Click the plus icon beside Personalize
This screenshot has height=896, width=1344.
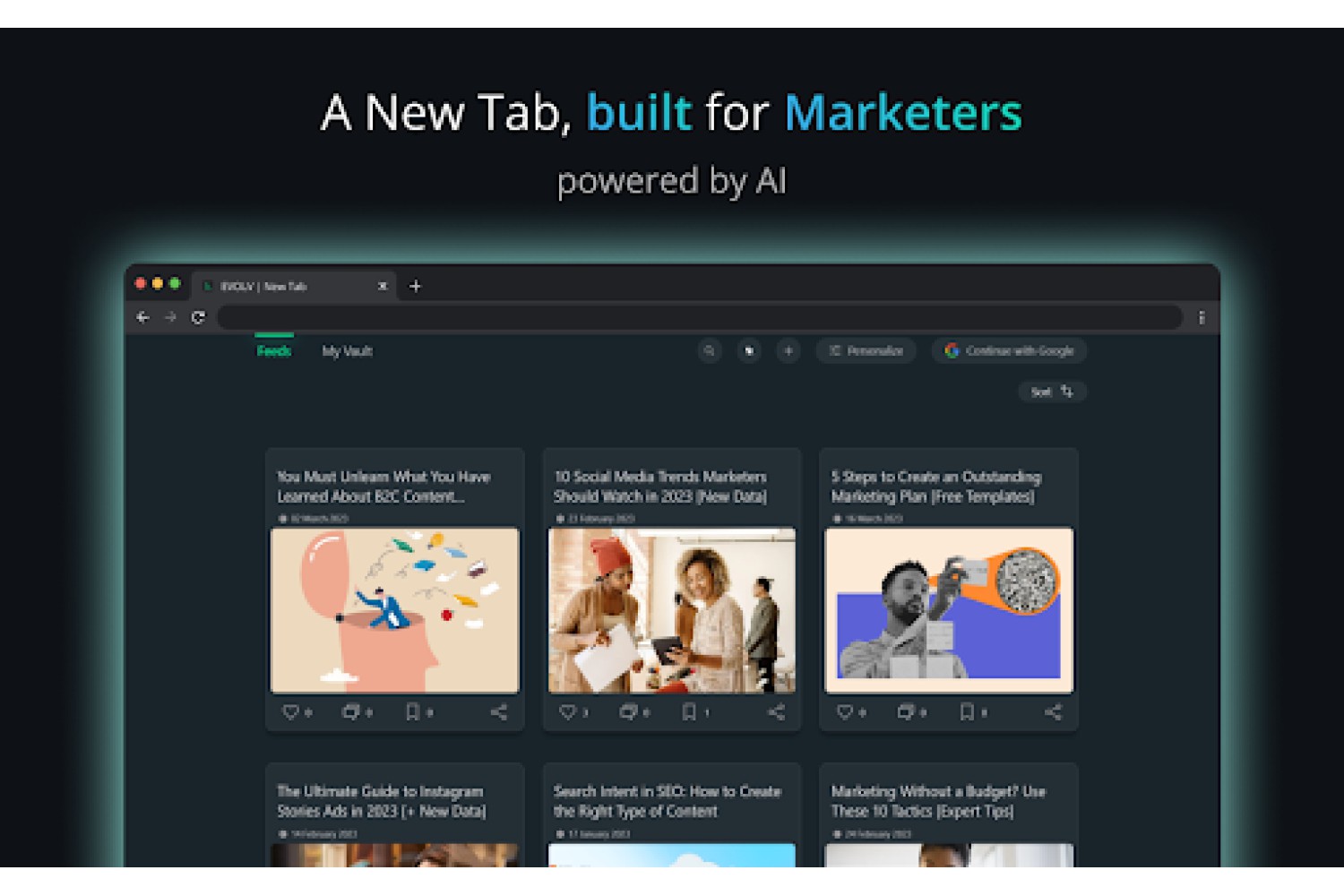pos(788,351)
